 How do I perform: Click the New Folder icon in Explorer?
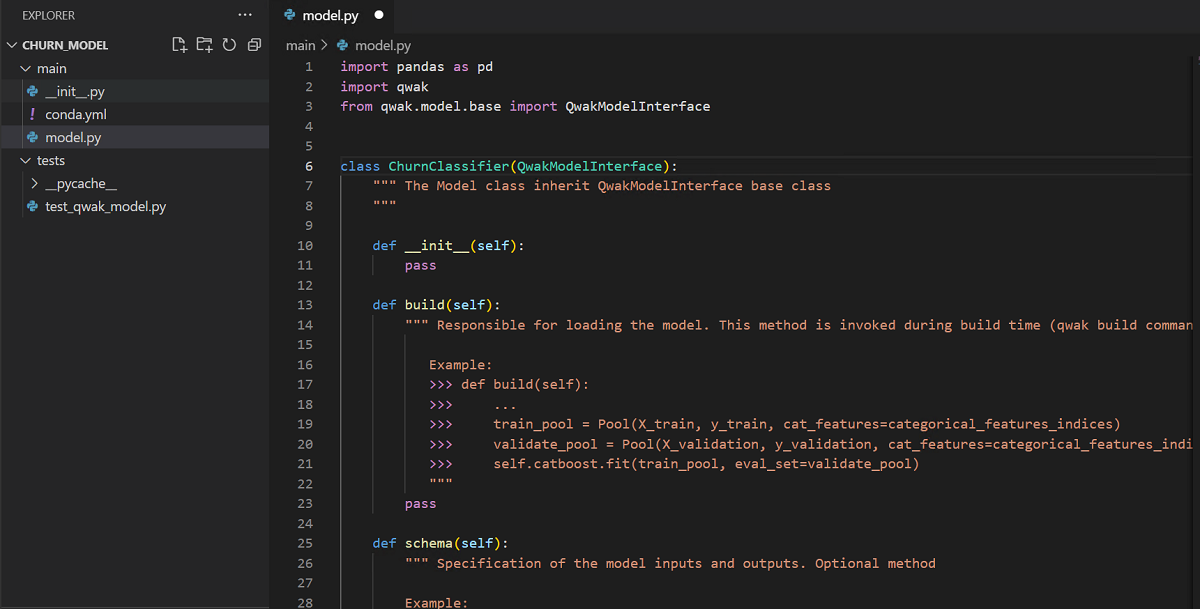click(x=204, y=45)
